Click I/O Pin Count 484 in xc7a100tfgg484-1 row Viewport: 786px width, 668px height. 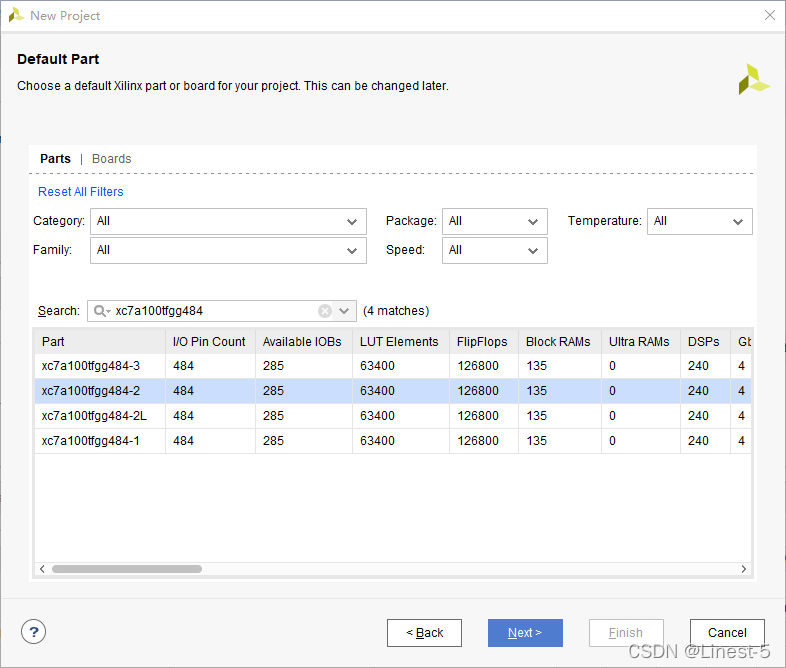183,441
